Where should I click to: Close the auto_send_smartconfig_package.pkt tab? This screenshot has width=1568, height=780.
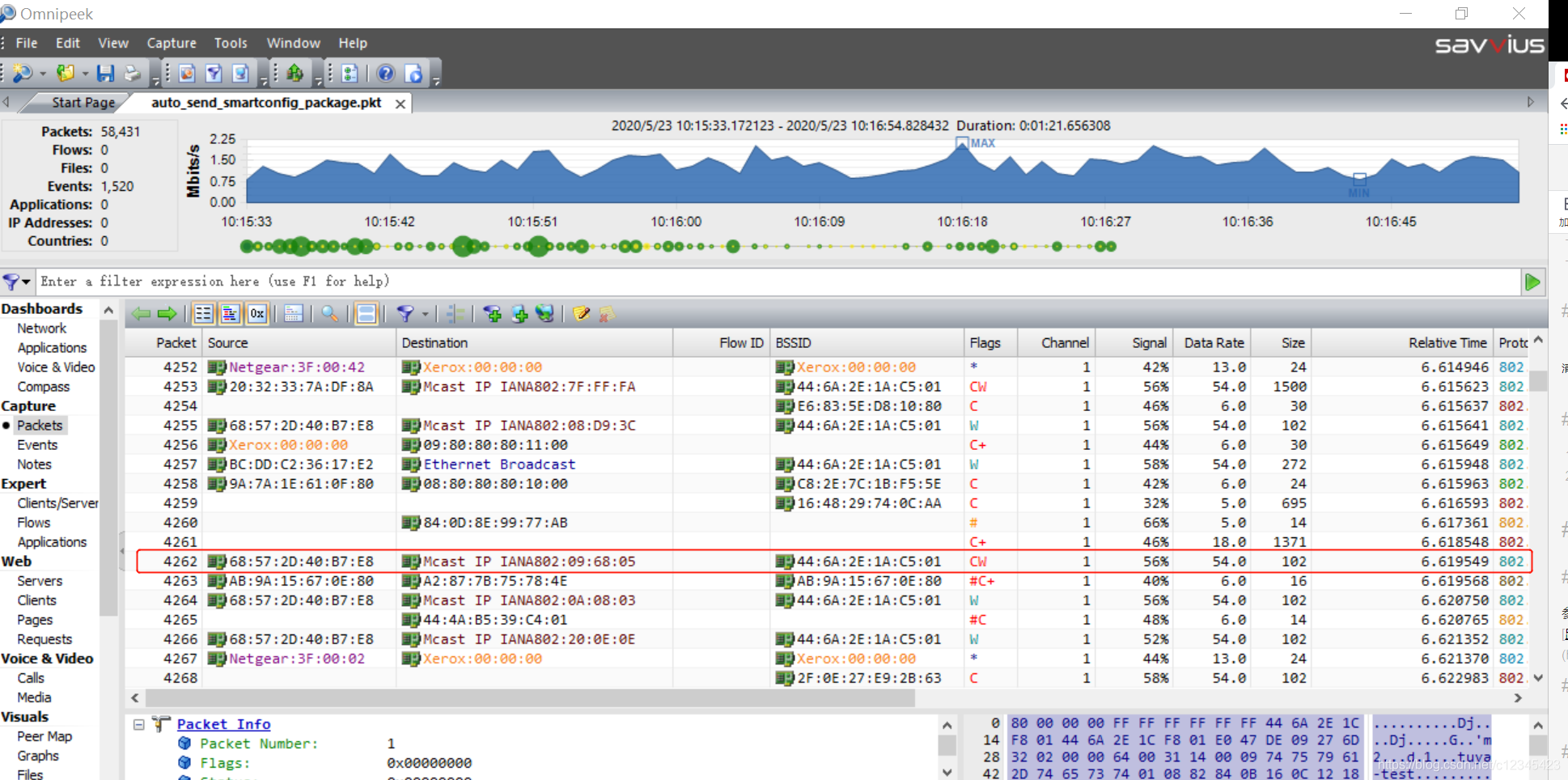pyautogui.click(x=400, y=104)
